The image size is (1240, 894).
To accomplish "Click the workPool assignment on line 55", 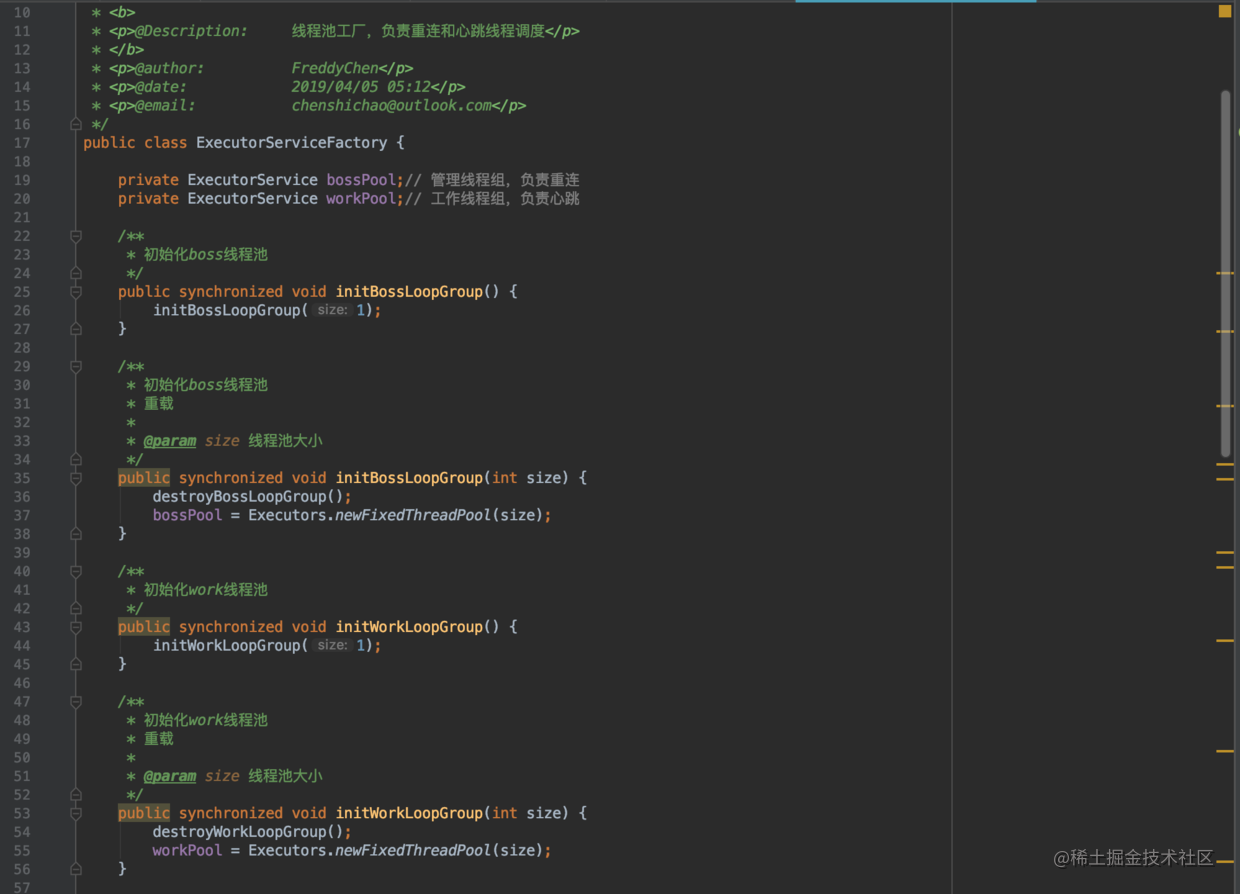I will pos(187,851).
